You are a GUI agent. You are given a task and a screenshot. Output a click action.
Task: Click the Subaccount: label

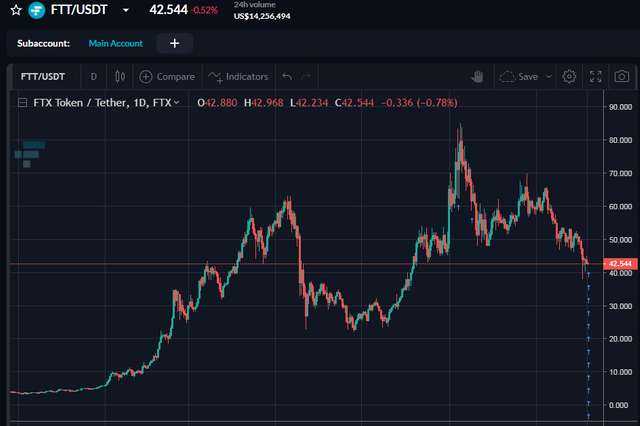[43, 43]
